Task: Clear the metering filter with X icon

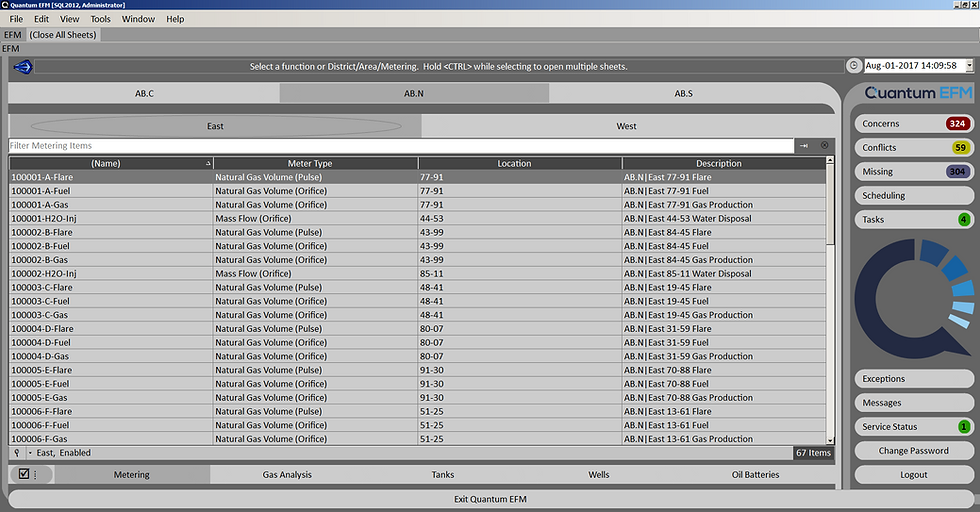Action: point(824,145)
